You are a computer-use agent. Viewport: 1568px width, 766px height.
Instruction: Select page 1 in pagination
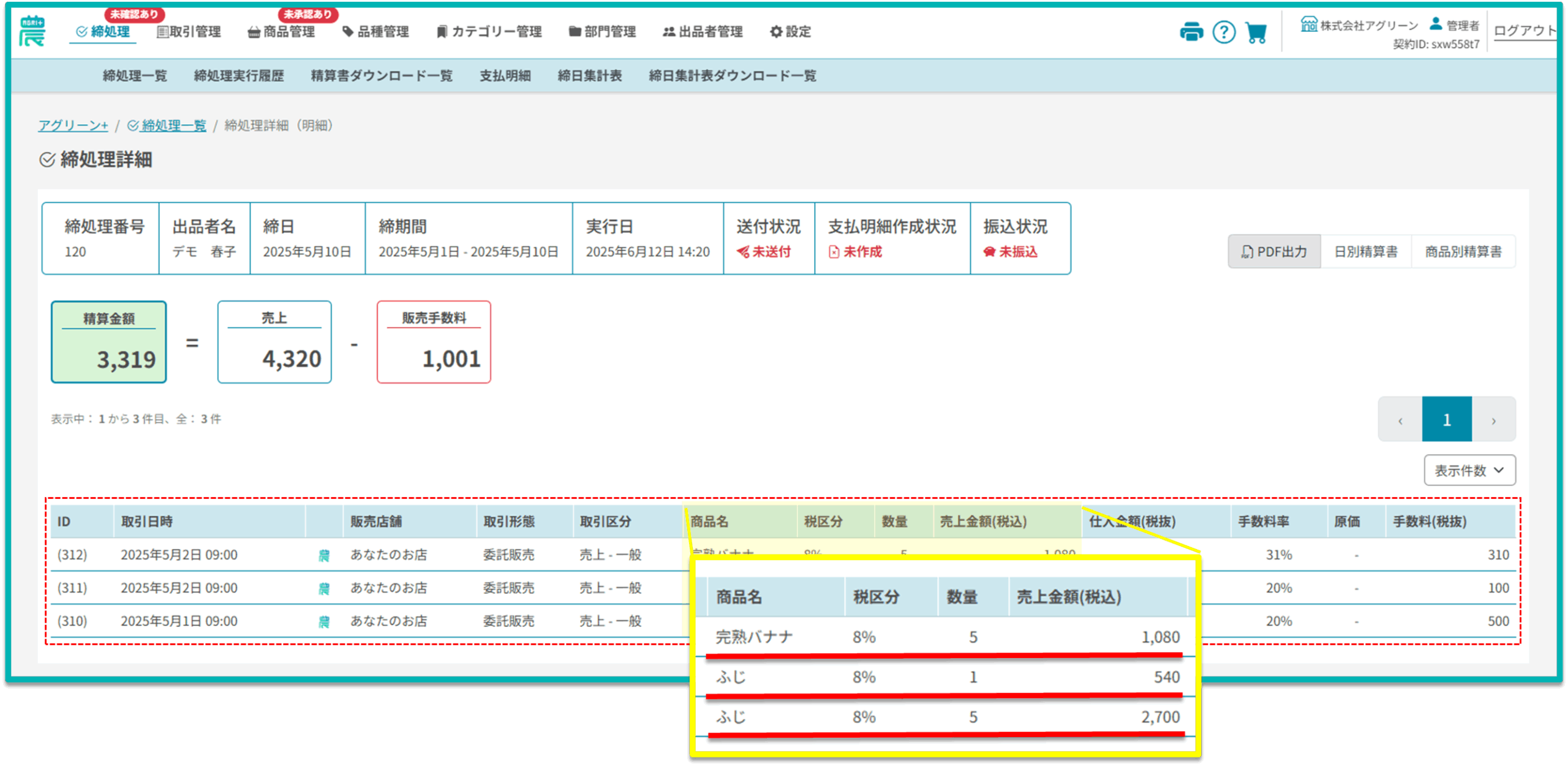click(x=1447, y=420)
